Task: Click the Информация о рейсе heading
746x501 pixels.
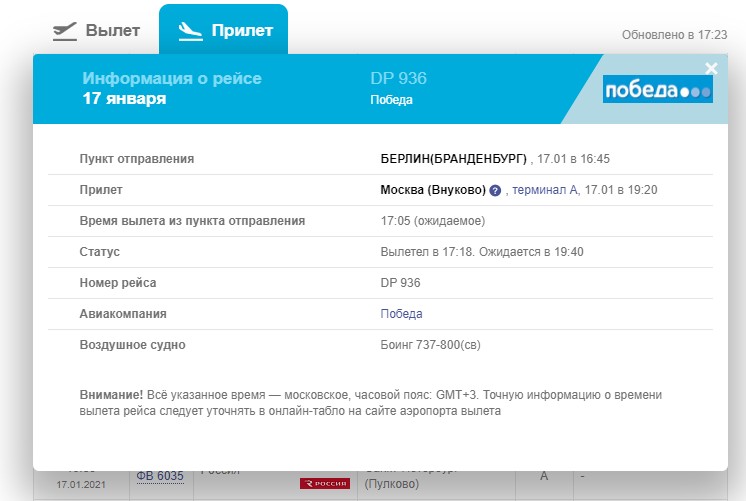Action: click(172, 78)
